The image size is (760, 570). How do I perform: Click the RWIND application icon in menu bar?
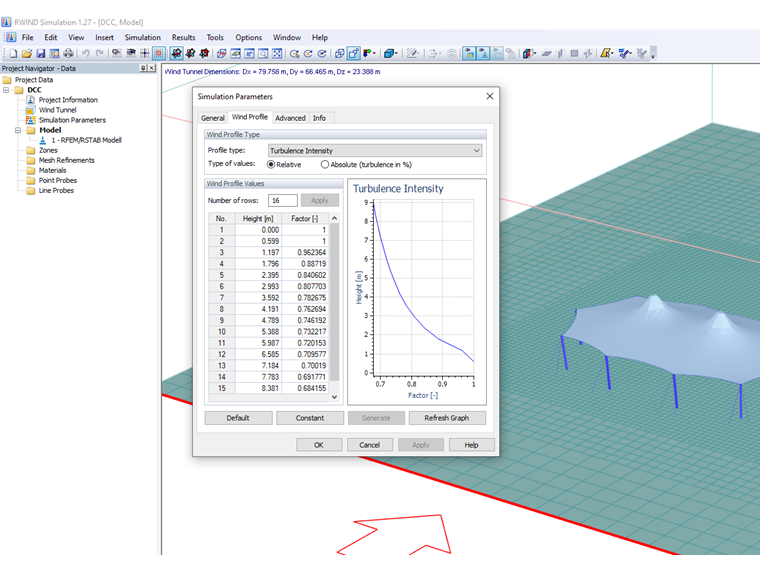11,37
